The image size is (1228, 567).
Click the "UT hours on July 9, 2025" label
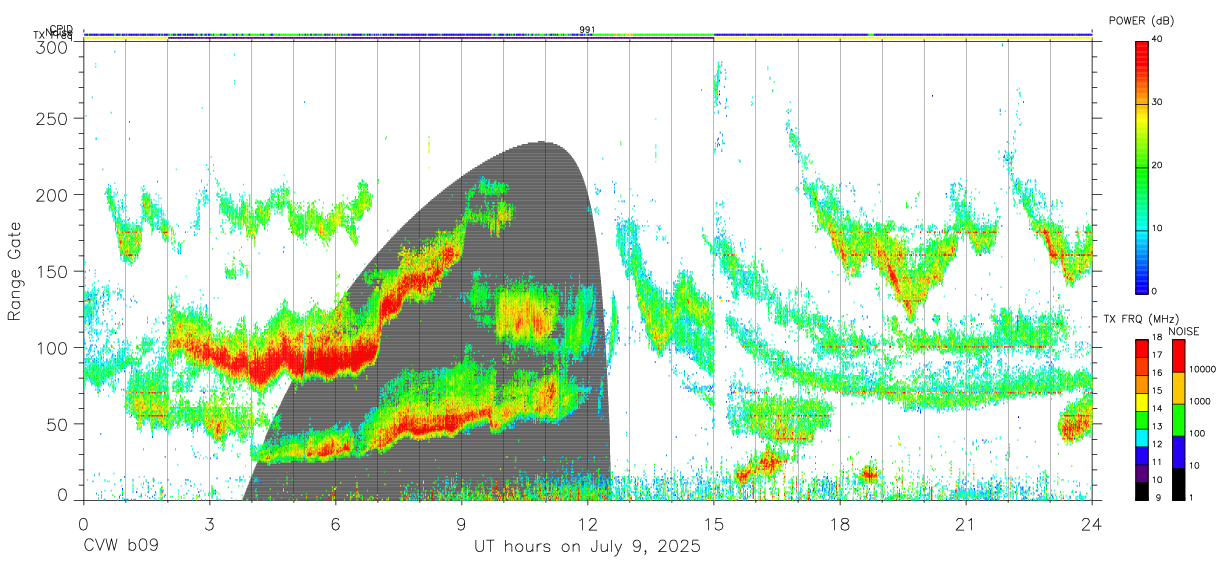587,547
